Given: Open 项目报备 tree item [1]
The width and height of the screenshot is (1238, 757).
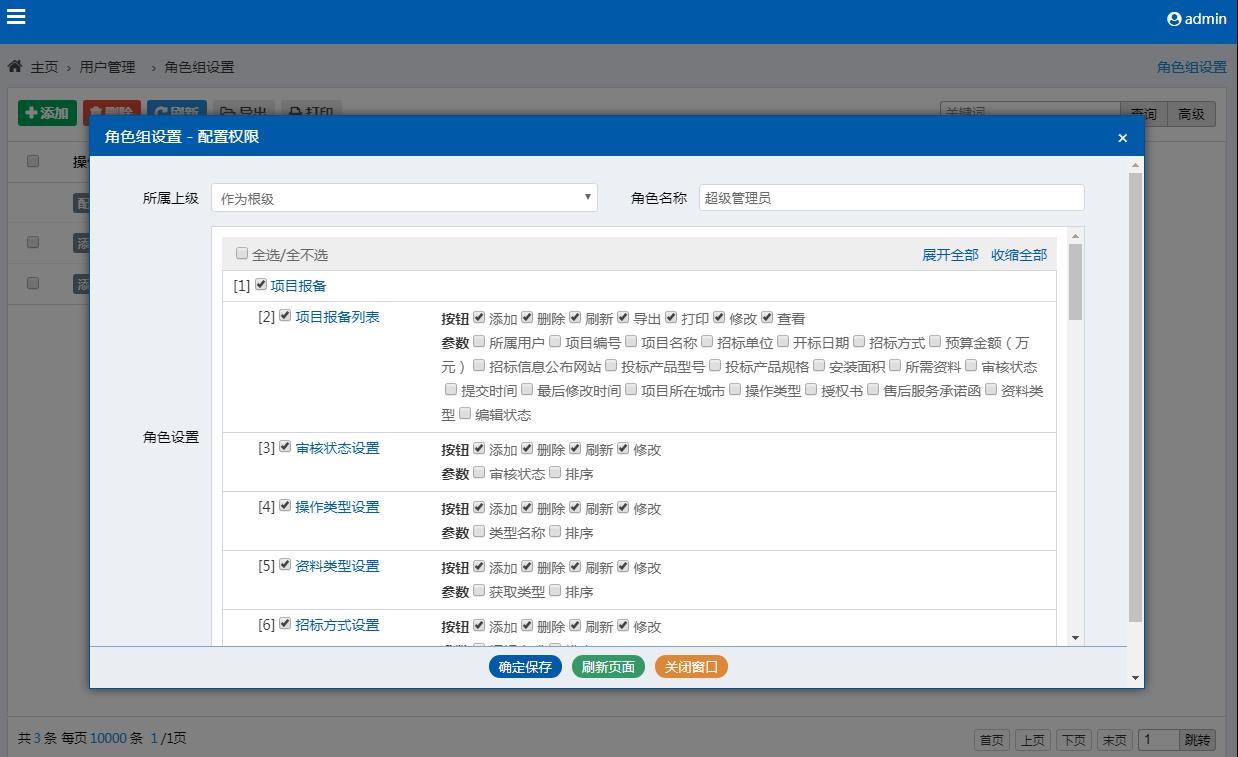Looking at the screenshot, I should 299,286.
